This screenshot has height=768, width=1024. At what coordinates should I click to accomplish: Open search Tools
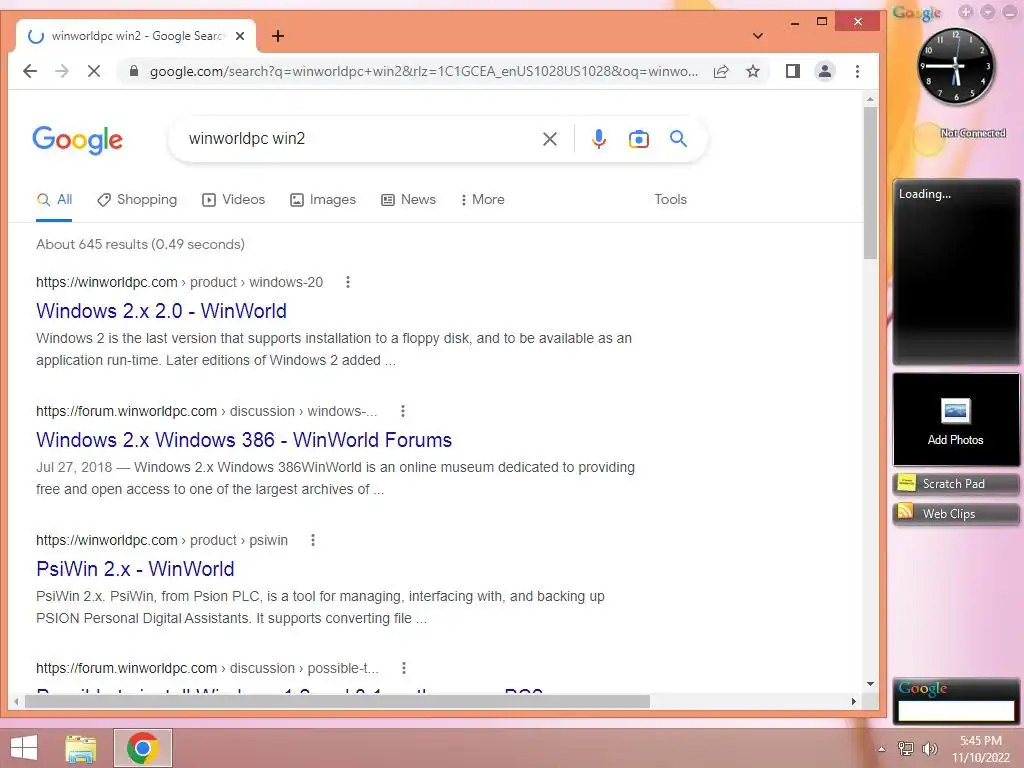tap(671, 199)
